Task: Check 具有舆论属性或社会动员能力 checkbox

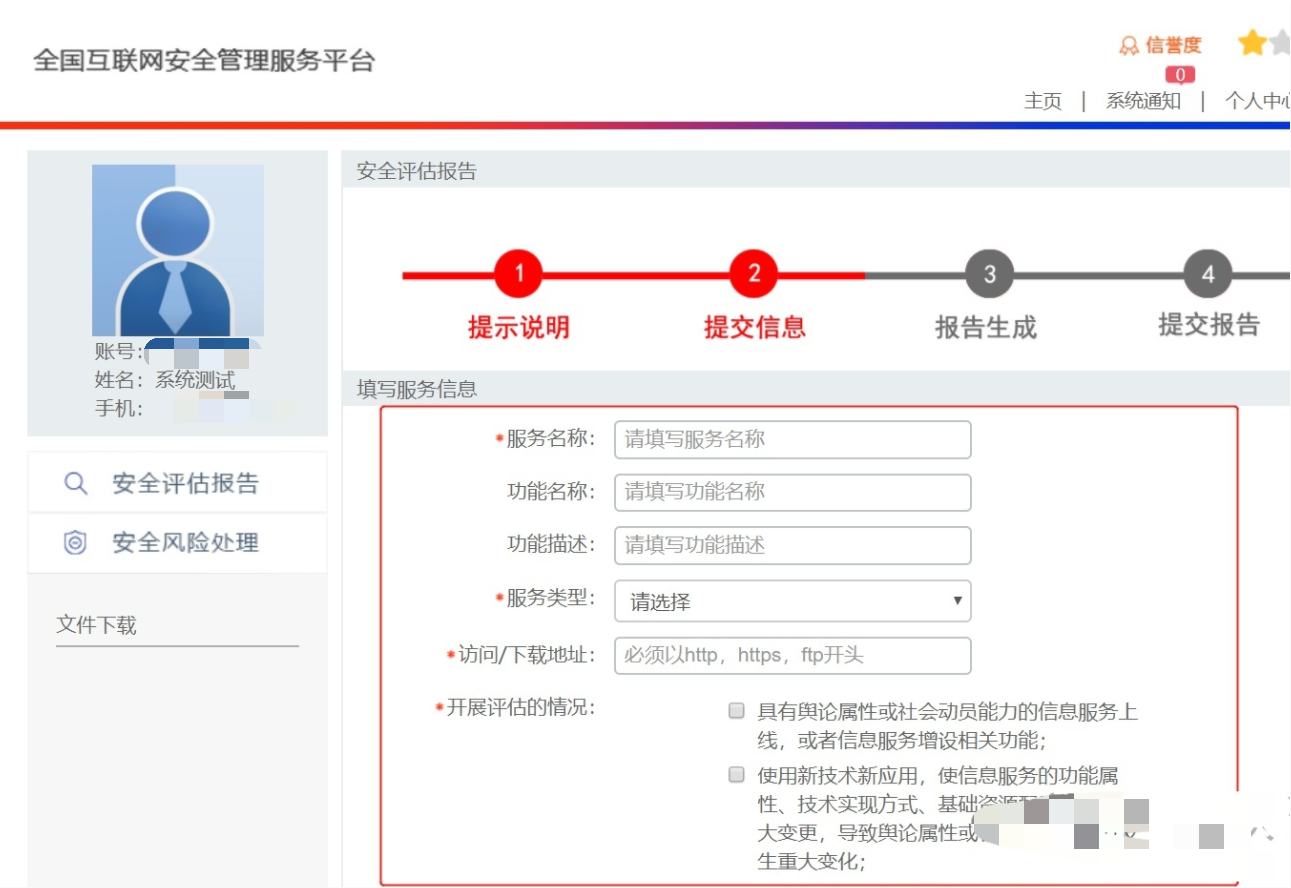Action: tap(736, 711)
